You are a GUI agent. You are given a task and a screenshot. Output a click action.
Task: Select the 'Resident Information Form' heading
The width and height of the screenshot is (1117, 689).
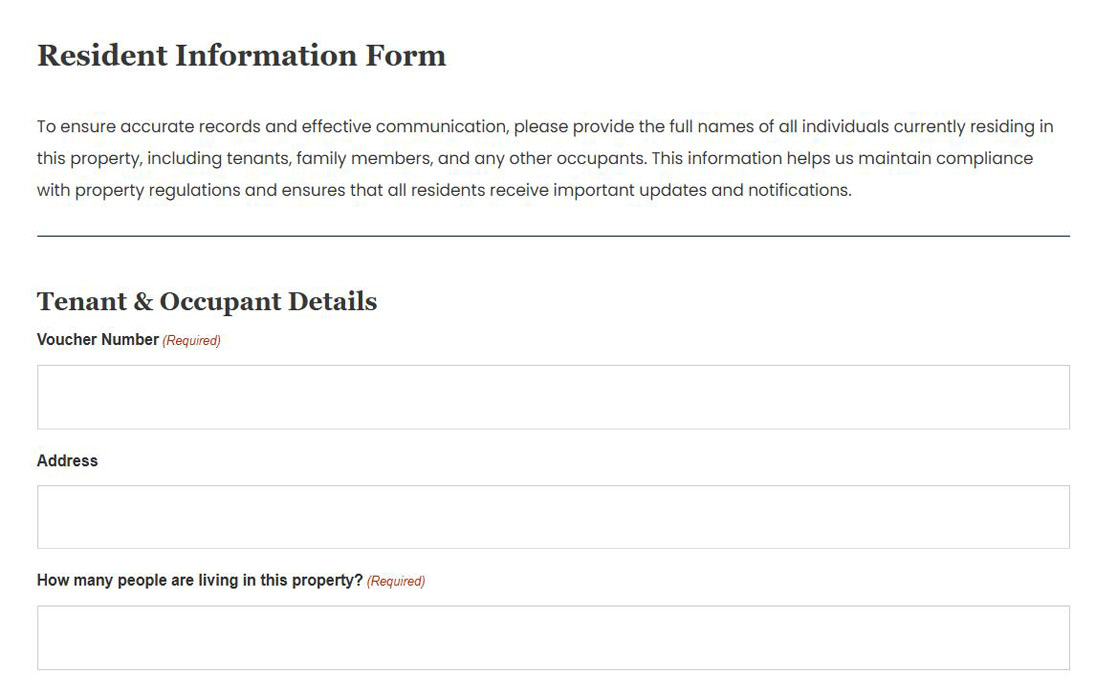240,56
